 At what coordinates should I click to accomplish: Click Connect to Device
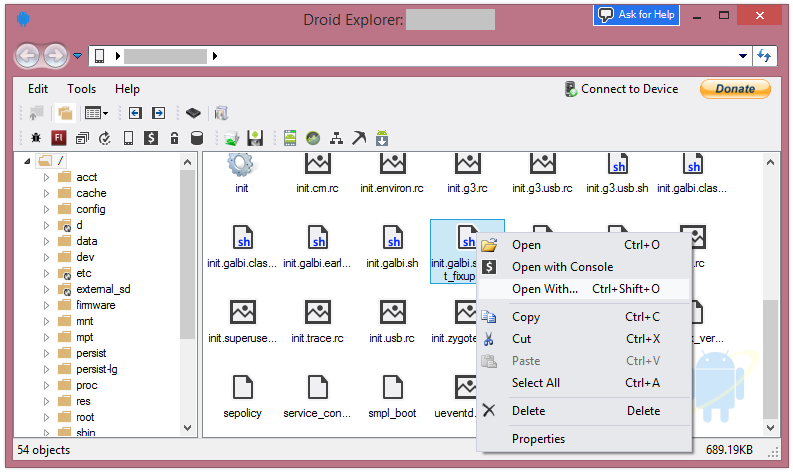[622, 89]
